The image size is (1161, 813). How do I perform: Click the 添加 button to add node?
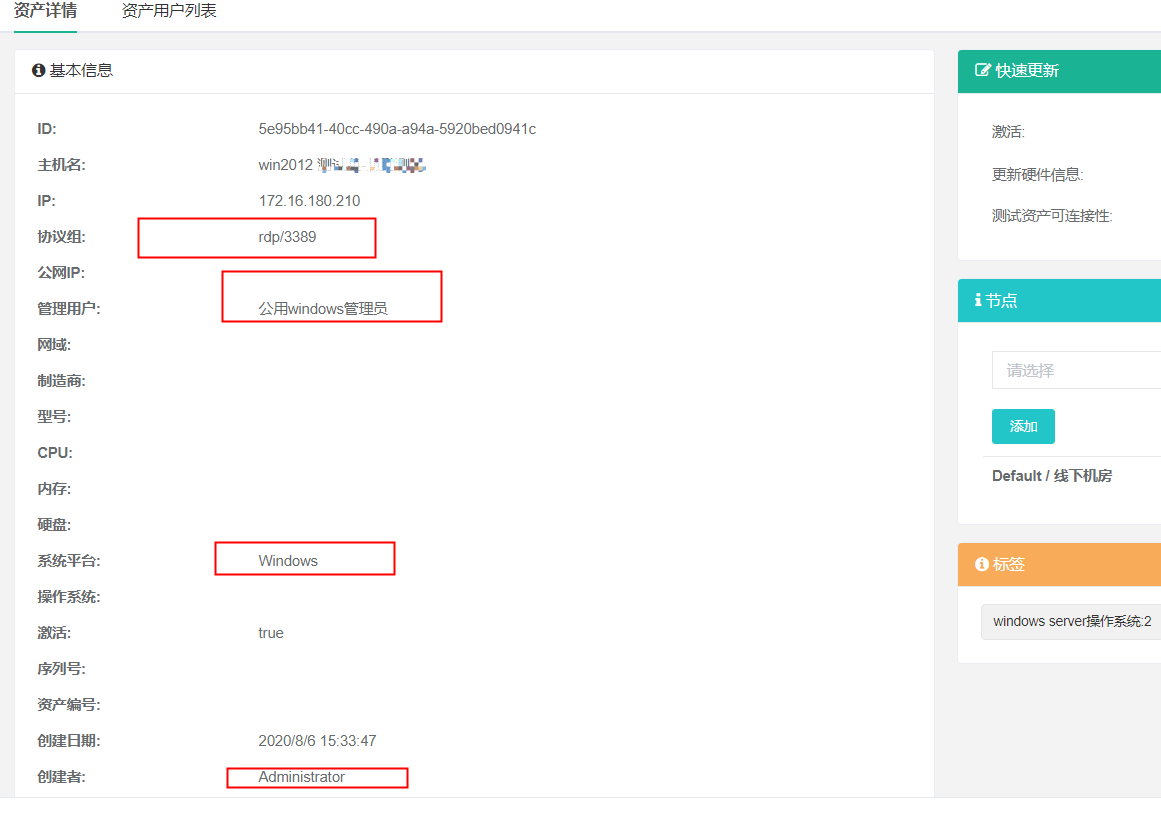(1023, 425)
